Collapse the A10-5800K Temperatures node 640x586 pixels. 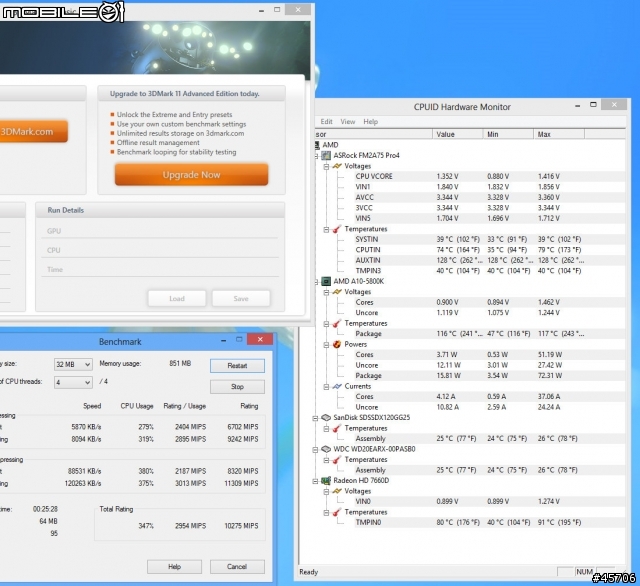point(326,324)
